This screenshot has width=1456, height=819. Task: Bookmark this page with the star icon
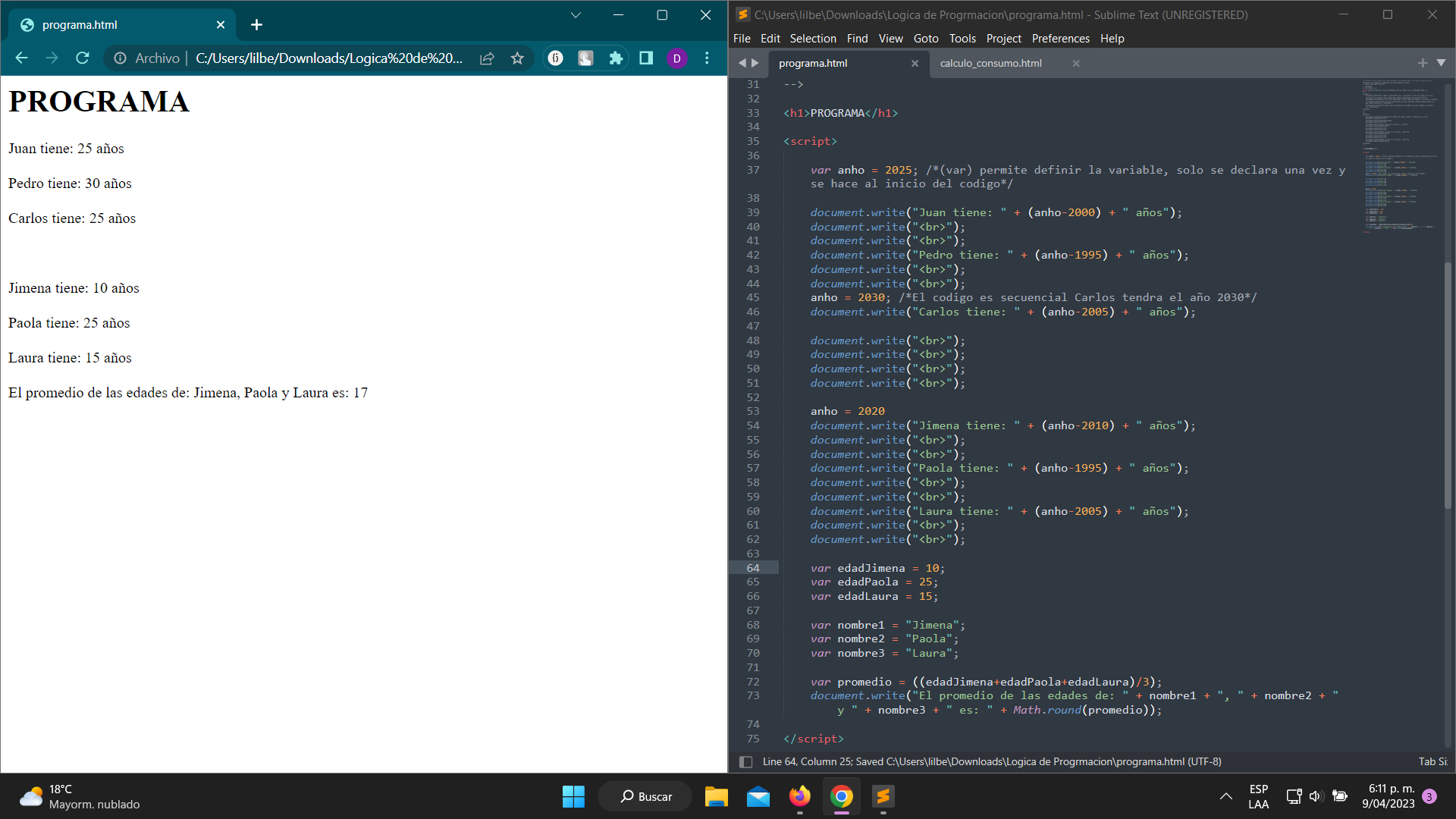click(x=517, y=58)
